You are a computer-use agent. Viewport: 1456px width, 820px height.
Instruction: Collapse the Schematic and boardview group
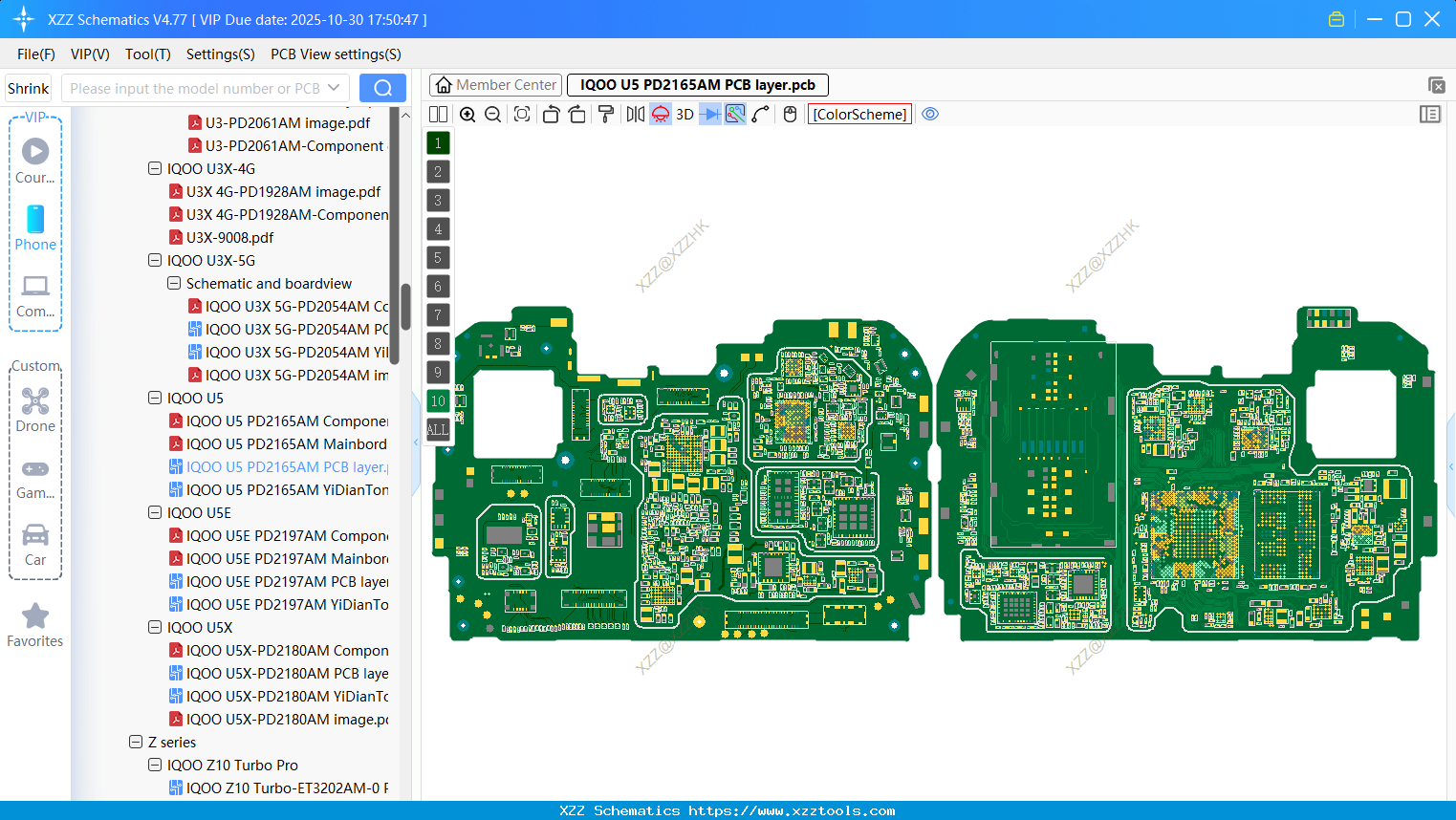(174, 283)
